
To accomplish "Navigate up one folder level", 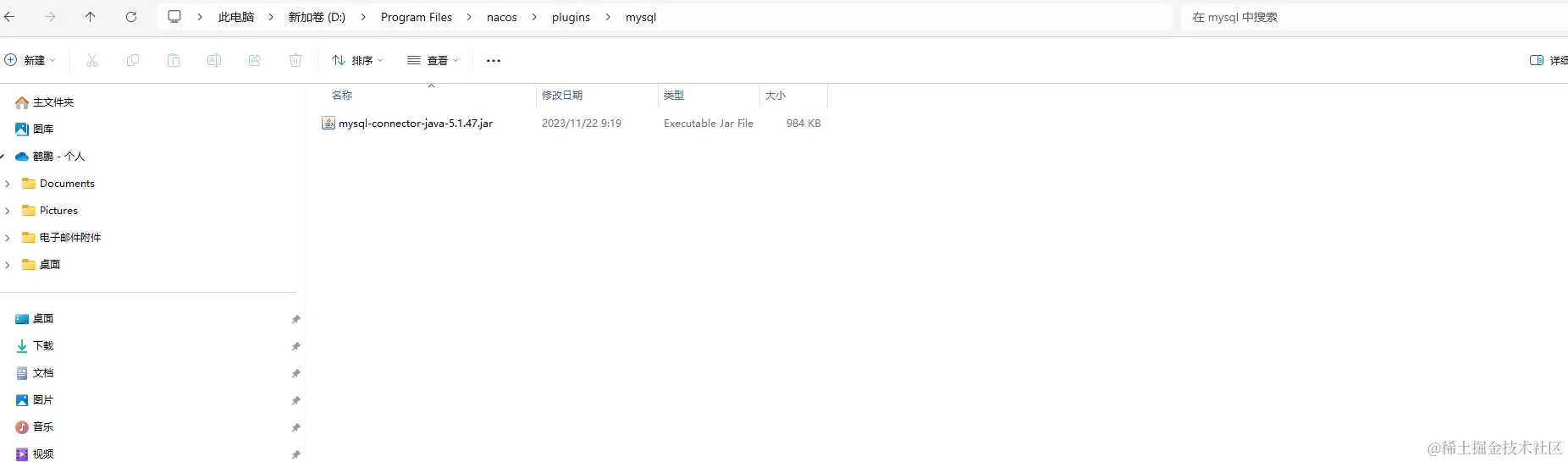I will 91,17.
